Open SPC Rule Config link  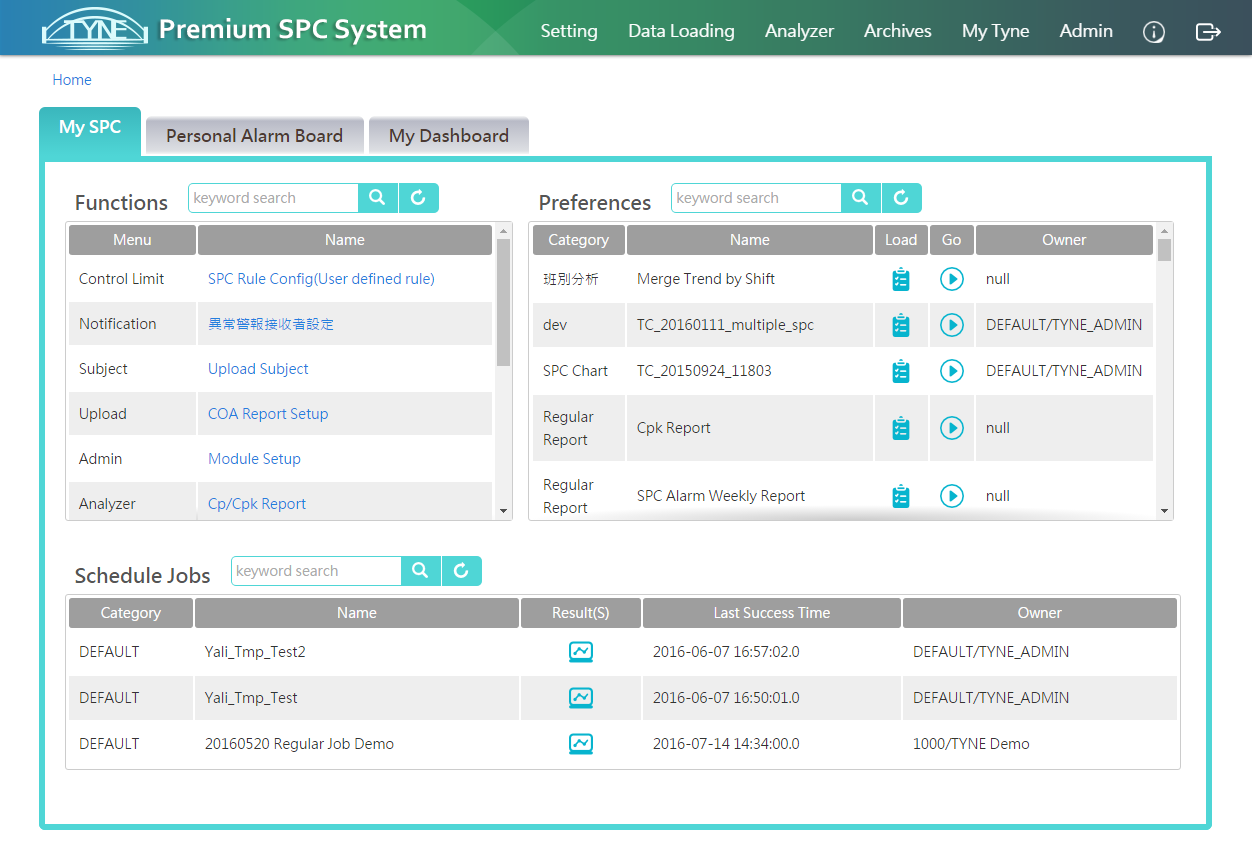click(321, 279)
